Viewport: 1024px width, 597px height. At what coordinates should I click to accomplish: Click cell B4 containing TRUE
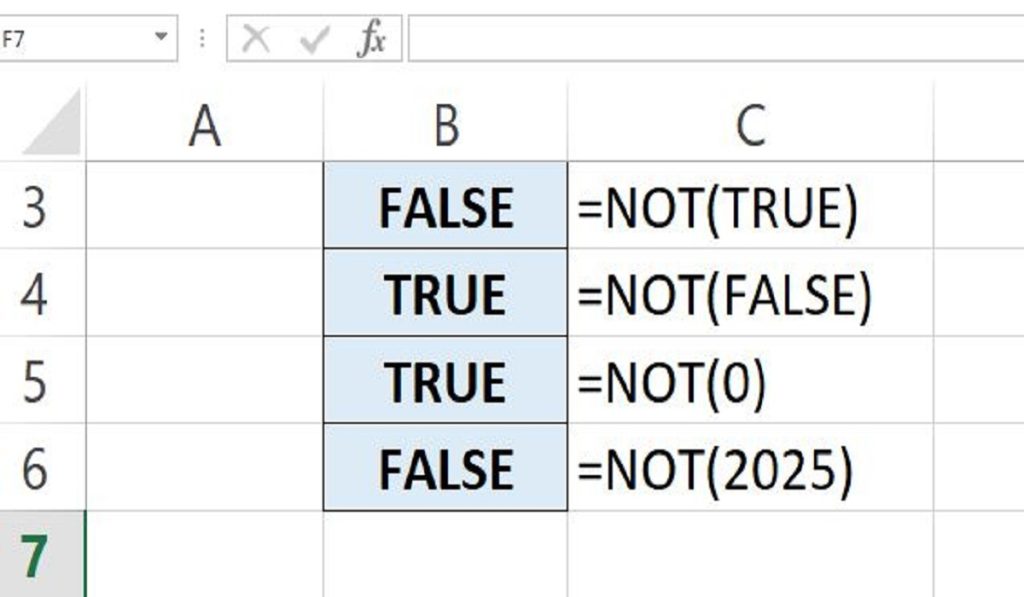coord(445,294)
